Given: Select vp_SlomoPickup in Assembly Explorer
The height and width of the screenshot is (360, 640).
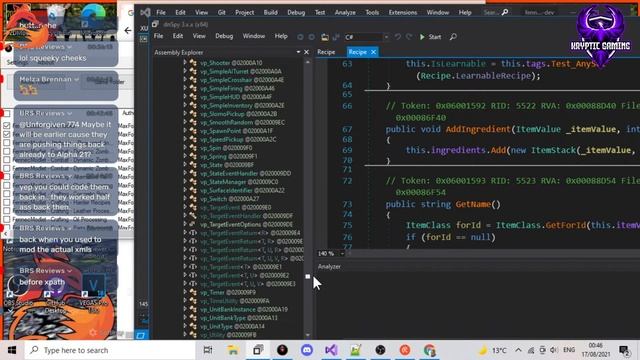Looking at the screenshot, I should coord(238,114).
